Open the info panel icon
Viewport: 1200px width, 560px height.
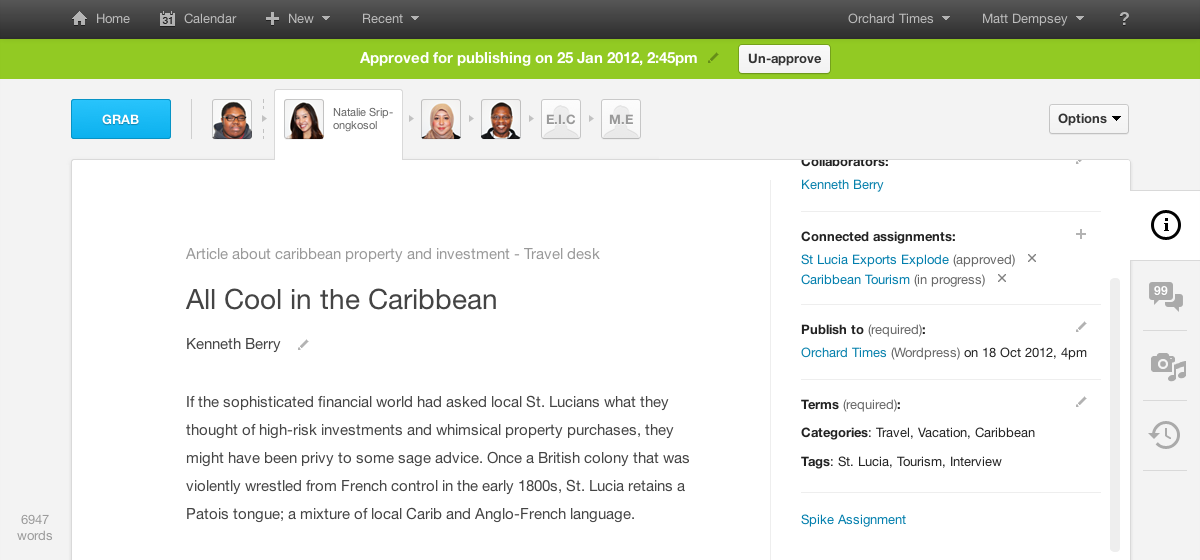point(1165,225)
